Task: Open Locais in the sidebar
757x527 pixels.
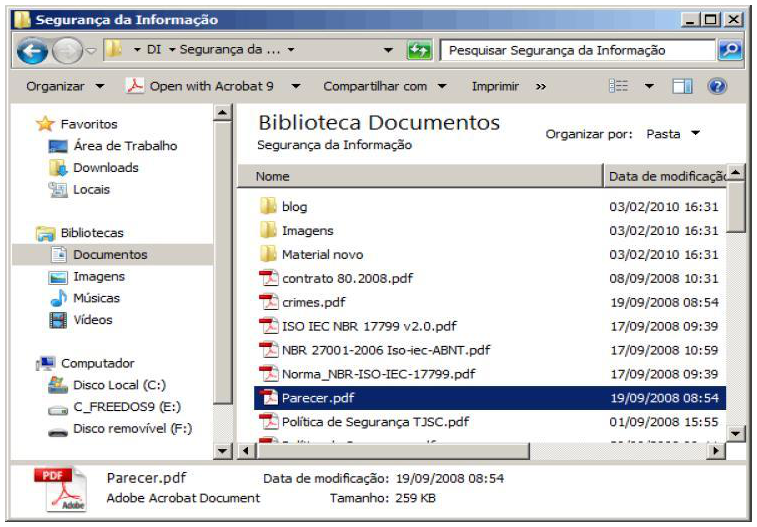Action: click(79, 190)
